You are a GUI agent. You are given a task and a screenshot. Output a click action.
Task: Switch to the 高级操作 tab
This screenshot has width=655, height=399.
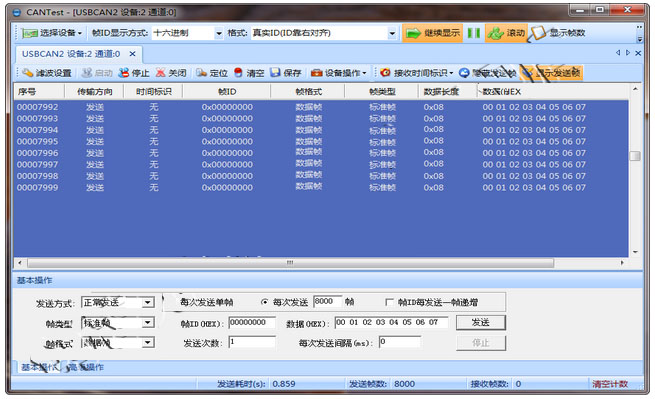pyautogui.click(x=85, y=367)
